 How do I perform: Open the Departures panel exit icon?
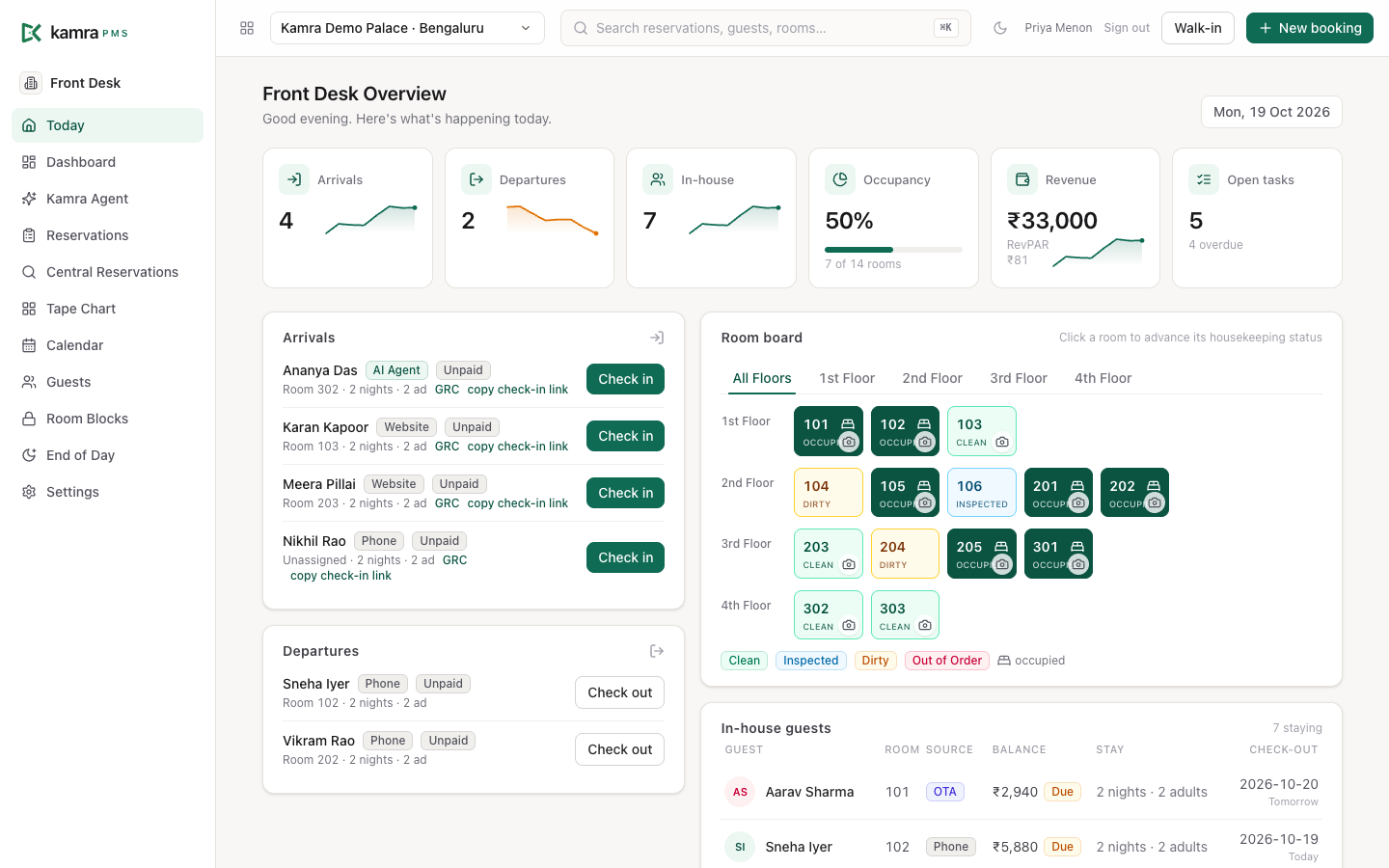657,651
